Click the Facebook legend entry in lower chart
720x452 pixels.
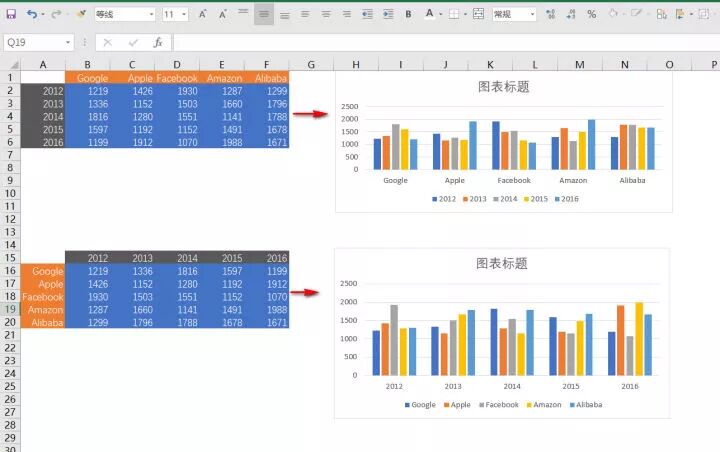(x=499, y=405)
